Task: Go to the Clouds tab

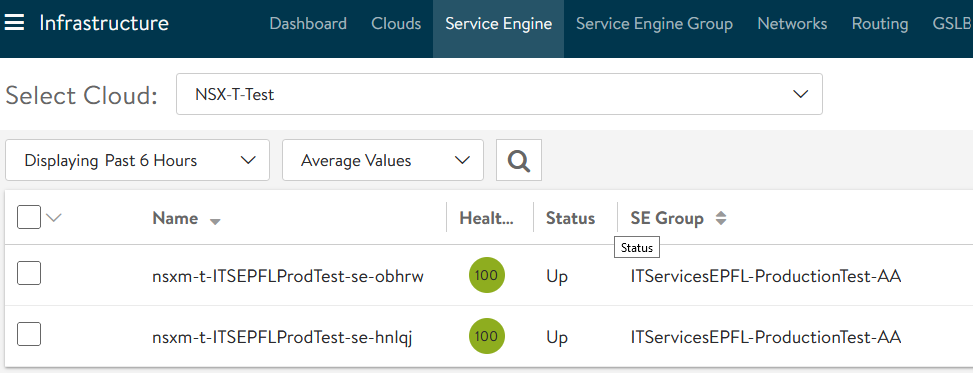Action: pos(396,24)
